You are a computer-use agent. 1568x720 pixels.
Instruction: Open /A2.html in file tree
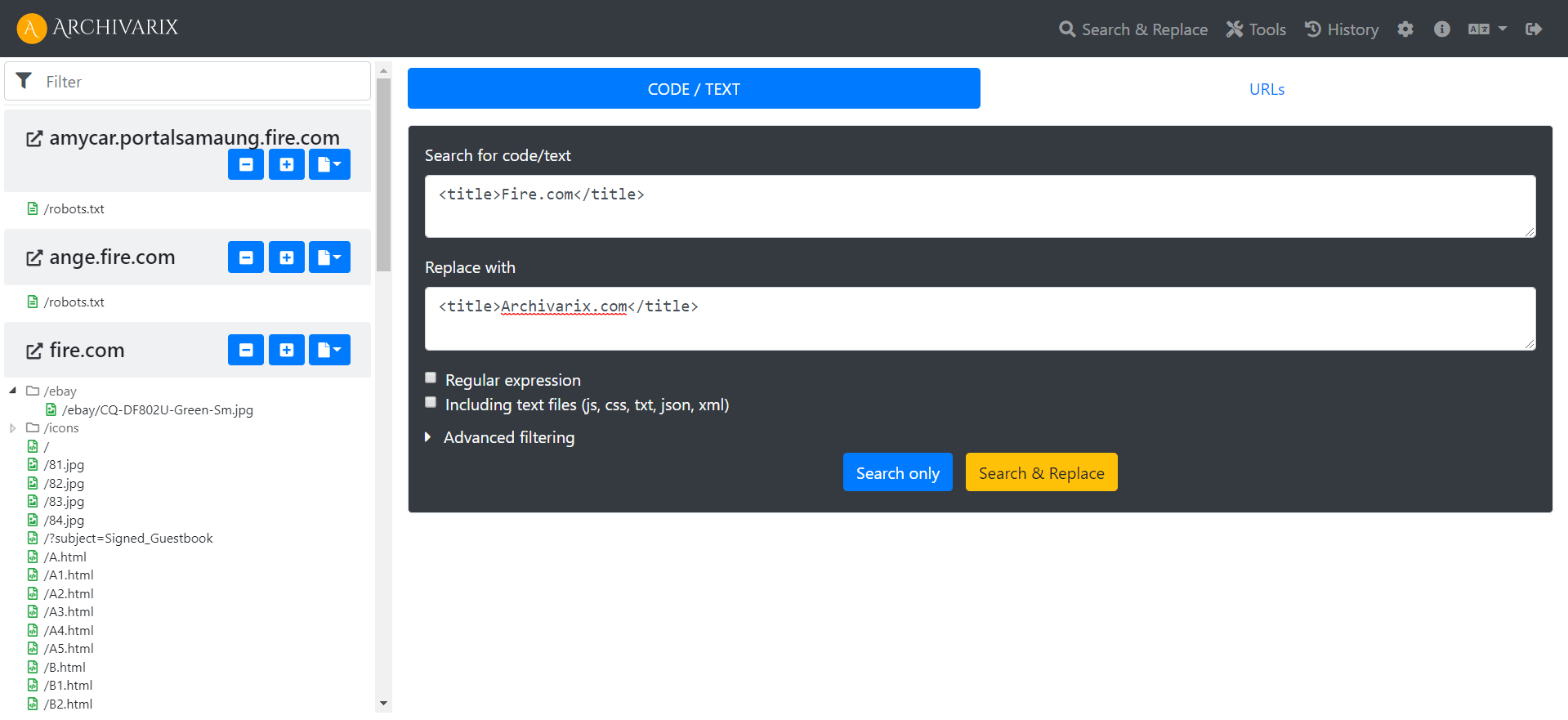click(x=69, y=594)
